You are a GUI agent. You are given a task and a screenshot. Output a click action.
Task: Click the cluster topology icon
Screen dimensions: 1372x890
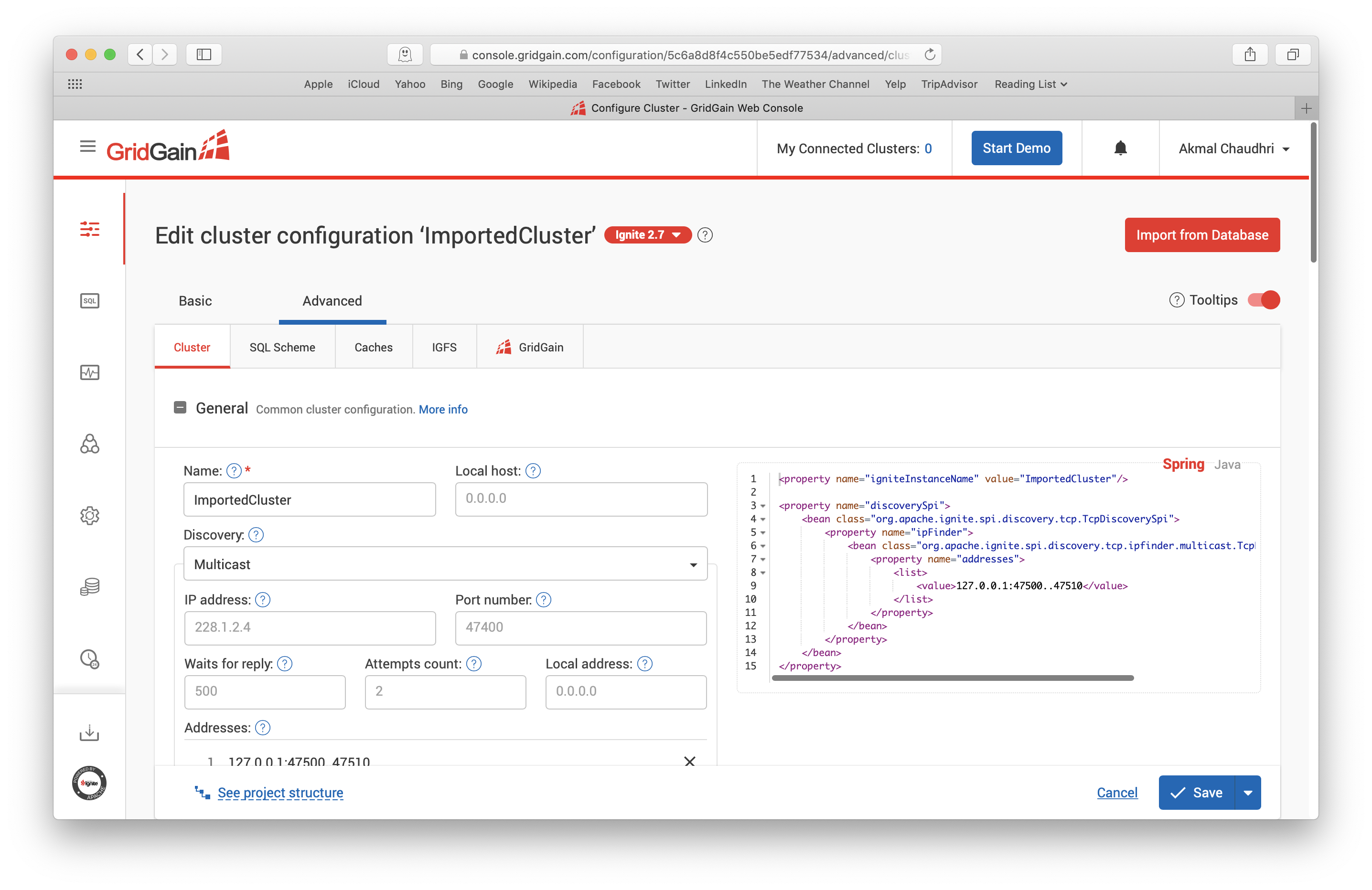[x=90, y=444]
